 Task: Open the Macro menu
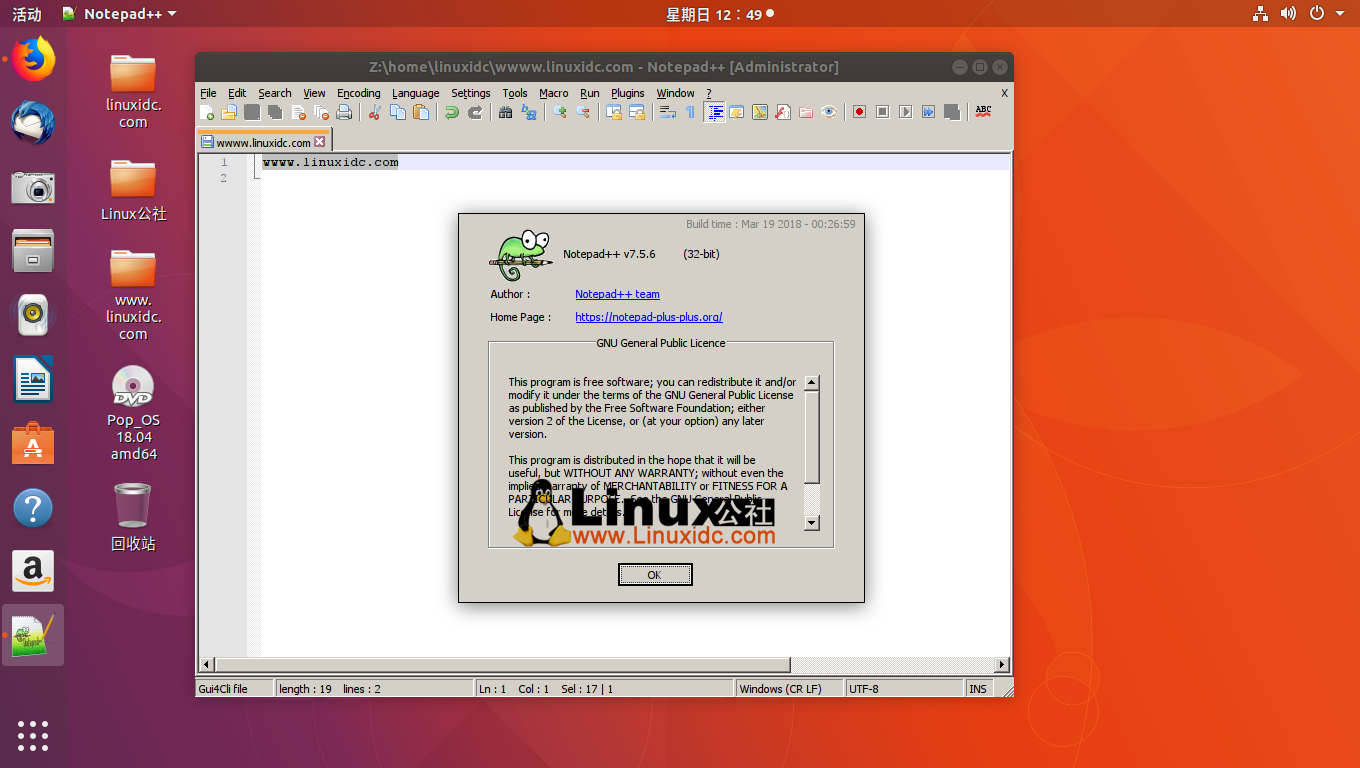[x=553, y=93]
